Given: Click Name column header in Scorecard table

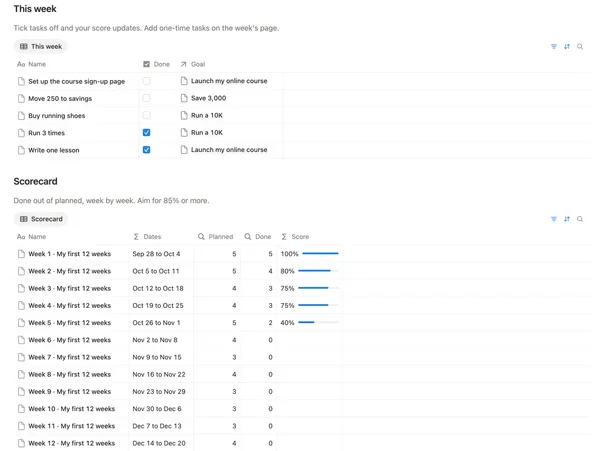Looking at the screenshot, I should click(x=31, y=237).
